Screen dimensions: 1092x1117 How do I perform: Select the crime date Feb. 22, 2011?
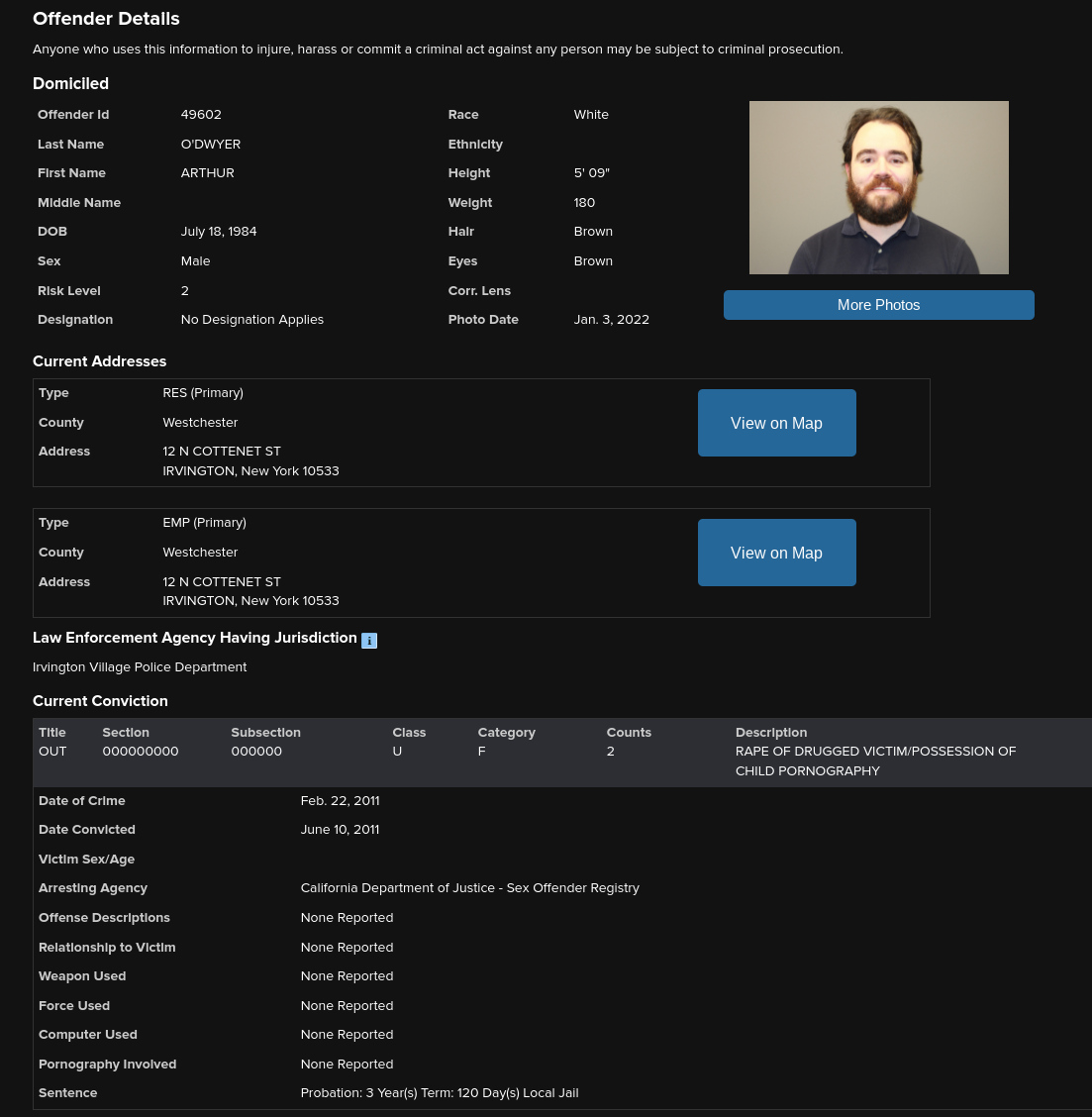[340, 801]
